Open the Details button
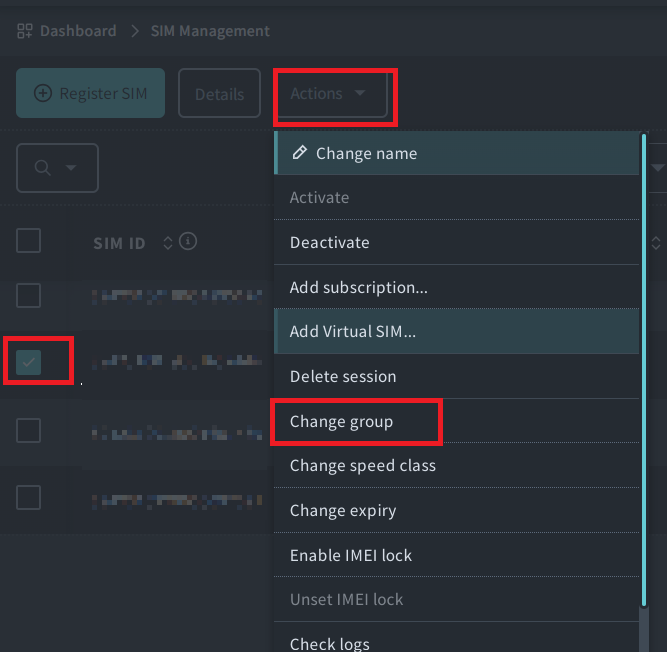Image resolution: width=667 pixels, height=652 pixels. tap(219, 94)
